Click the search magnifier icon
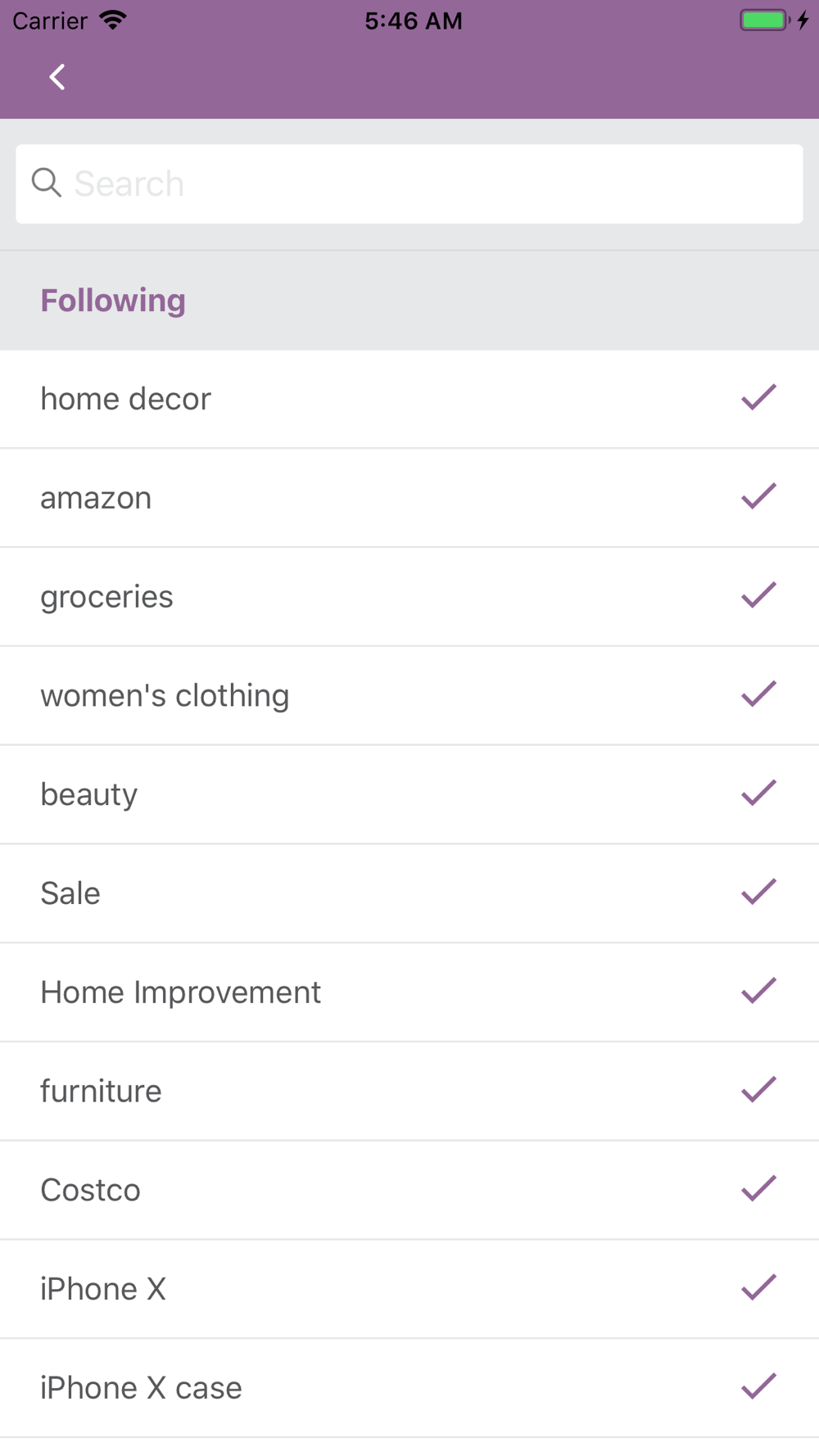 point(47,183)
